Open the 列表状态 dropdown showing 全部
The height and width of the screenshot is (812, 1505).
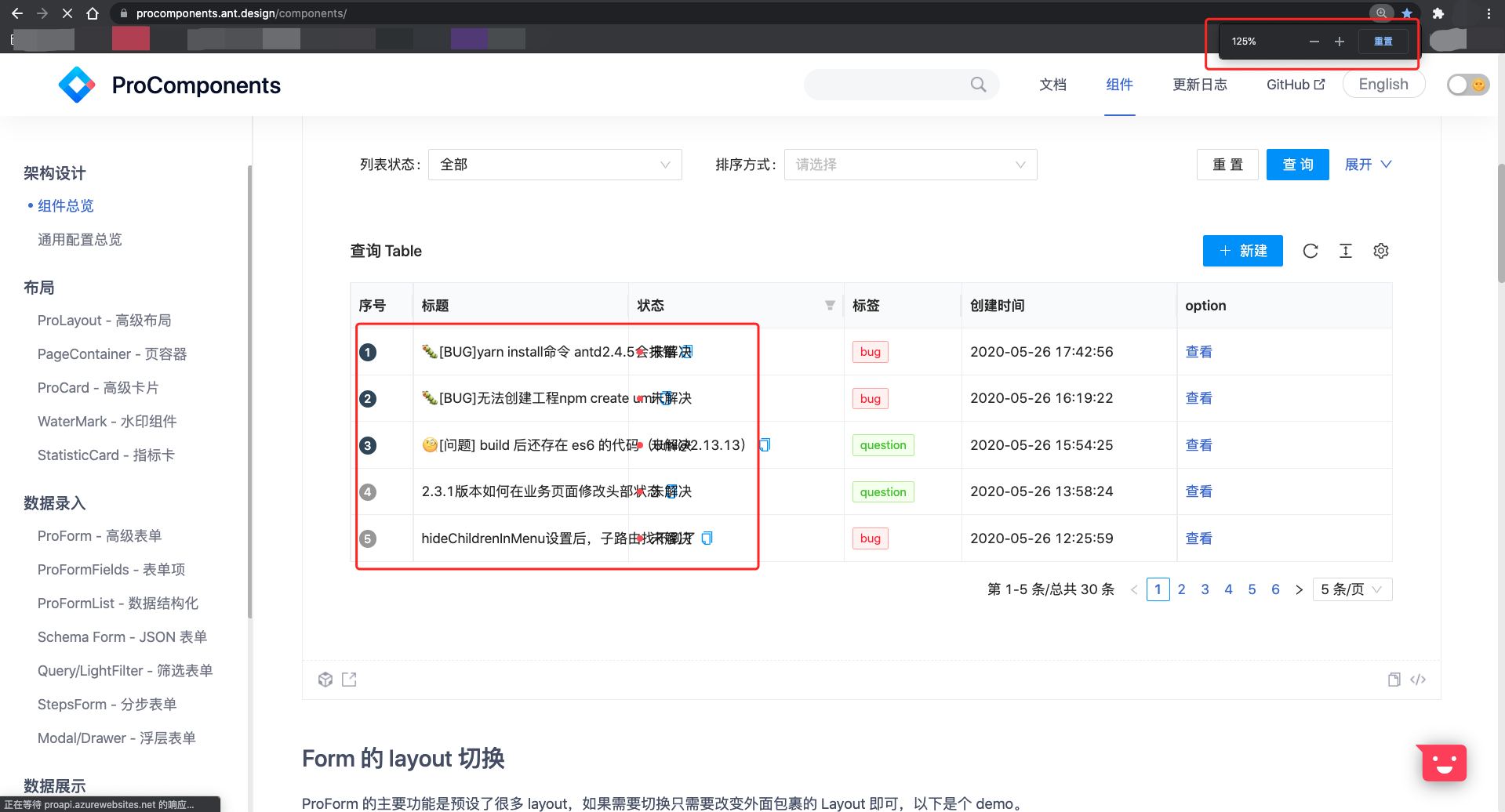click(554, 165)
